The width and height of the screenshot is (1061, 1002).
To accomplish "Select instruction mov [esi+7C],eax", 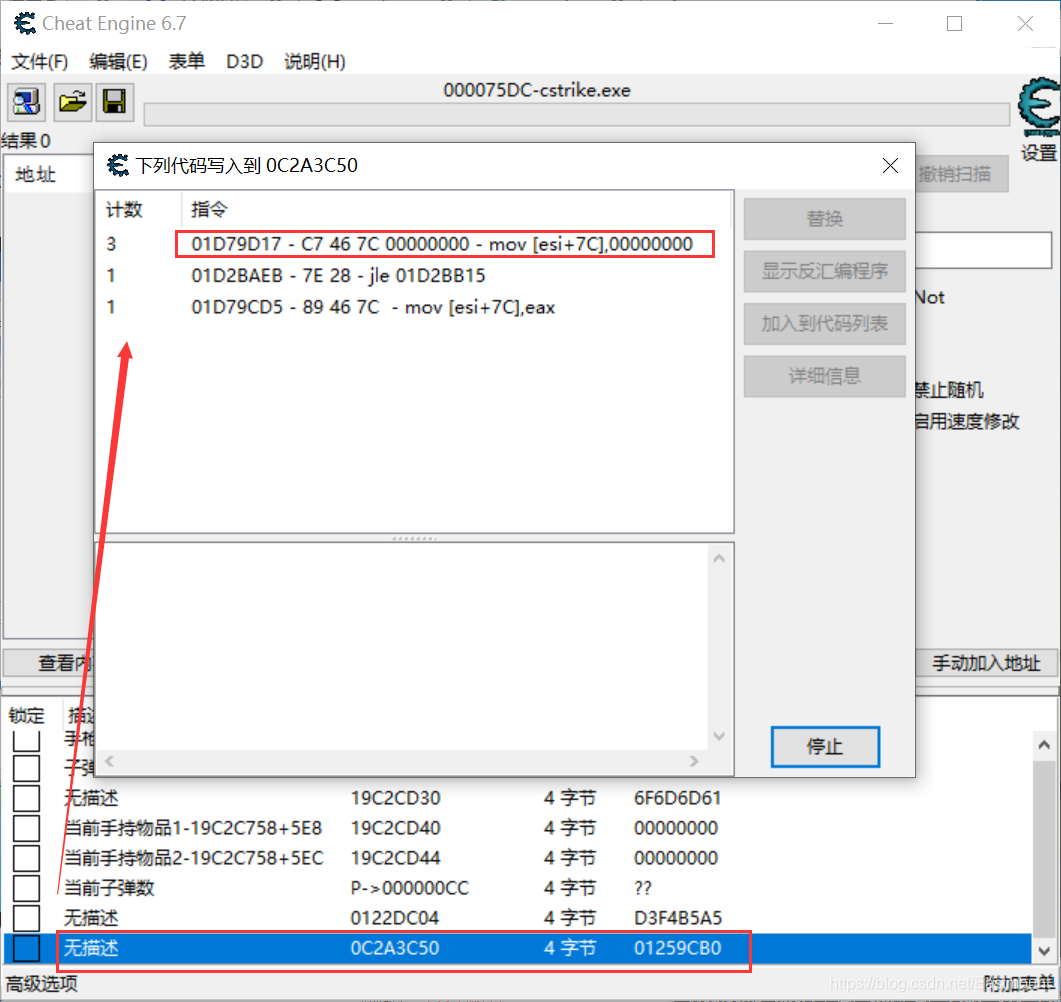I will (373, 308).
